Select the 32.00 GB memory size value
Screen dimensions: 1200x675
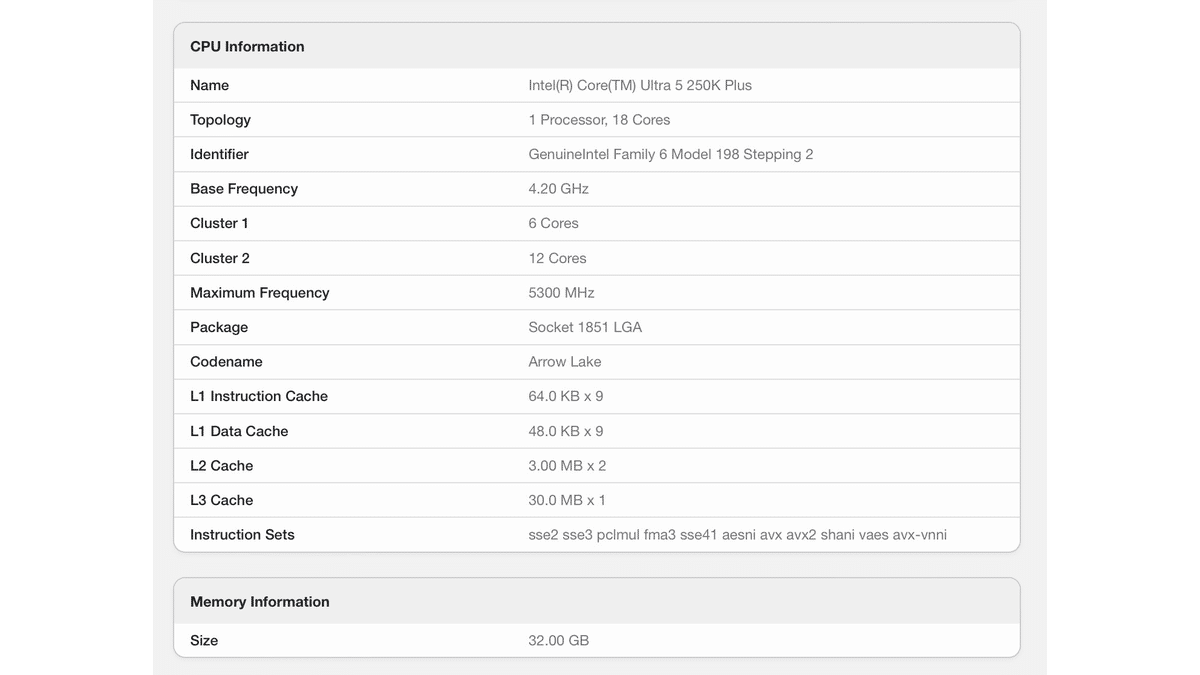click(x=558, y=641)
